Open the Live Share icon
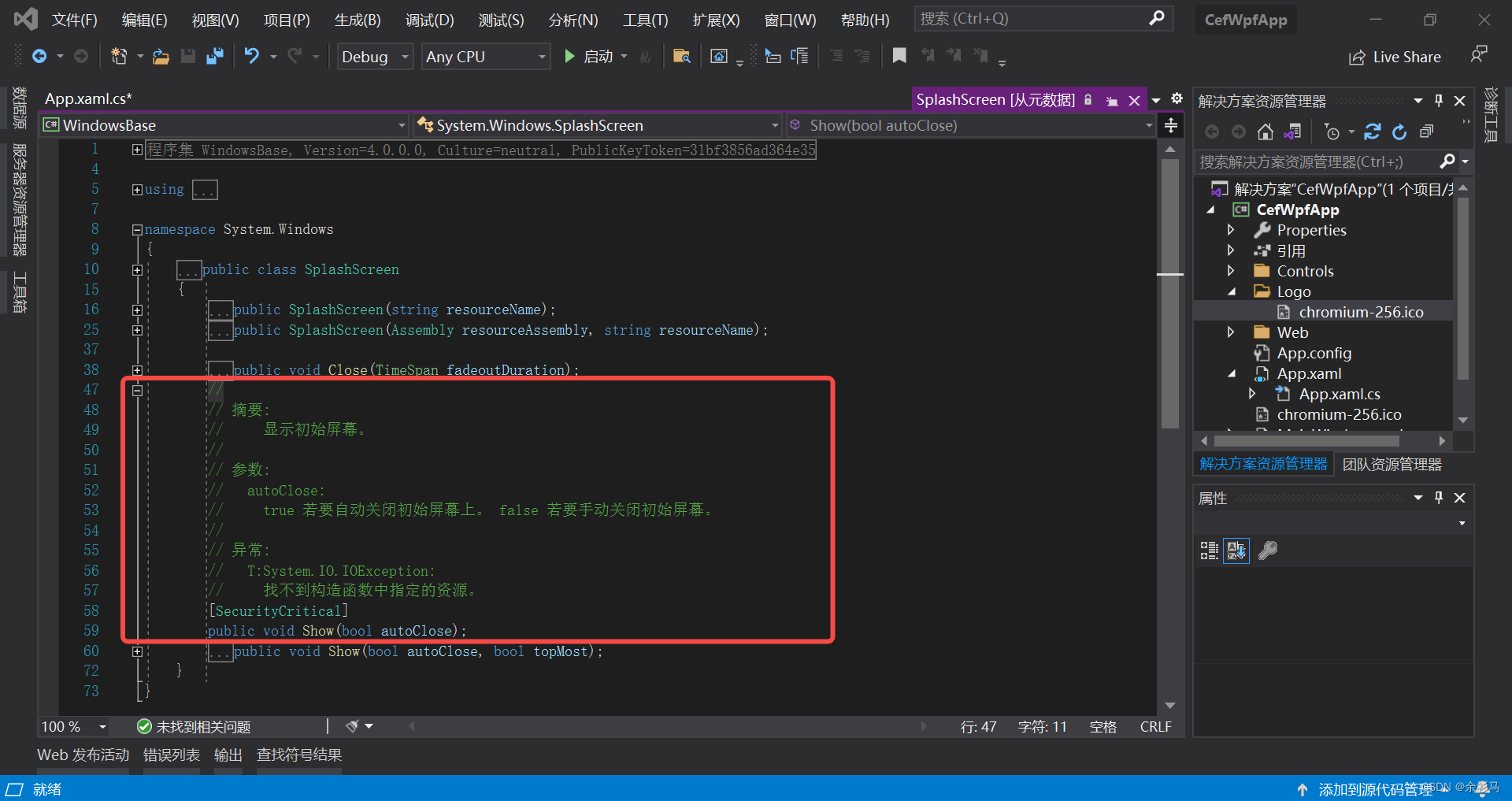This screenshot has height=801, width=1512. 1394,56
